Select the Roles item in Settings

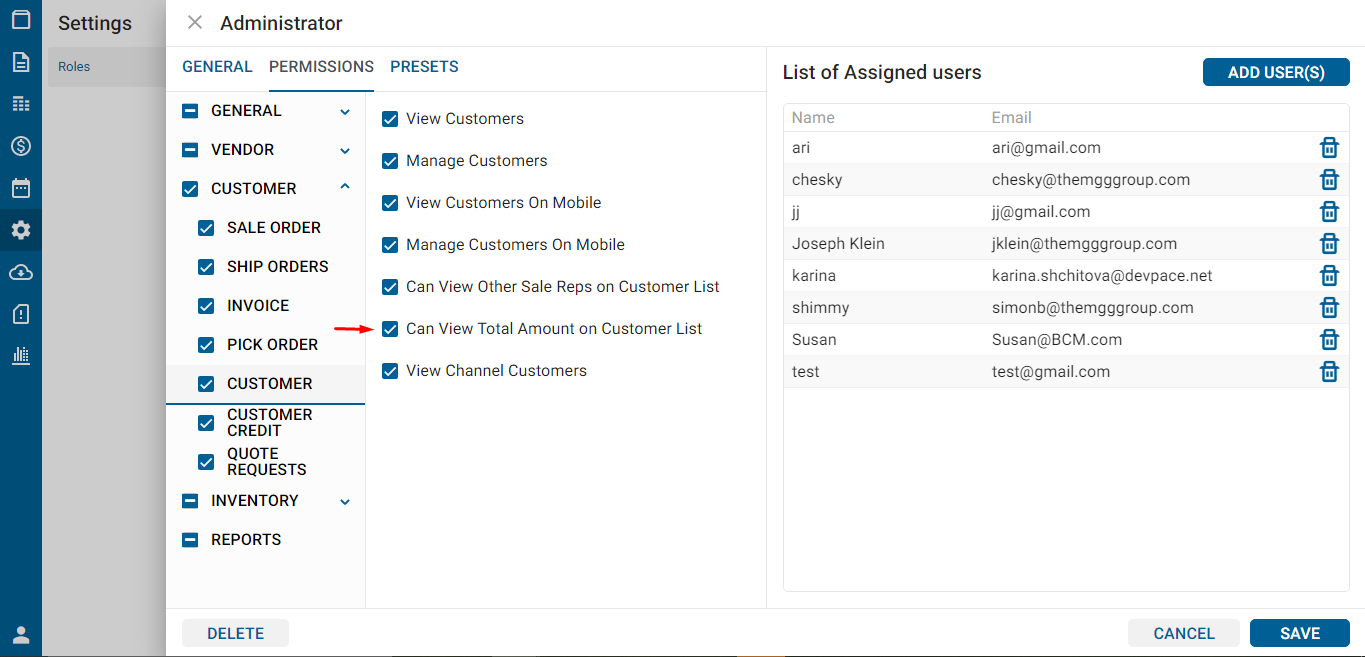click(74, 67)
